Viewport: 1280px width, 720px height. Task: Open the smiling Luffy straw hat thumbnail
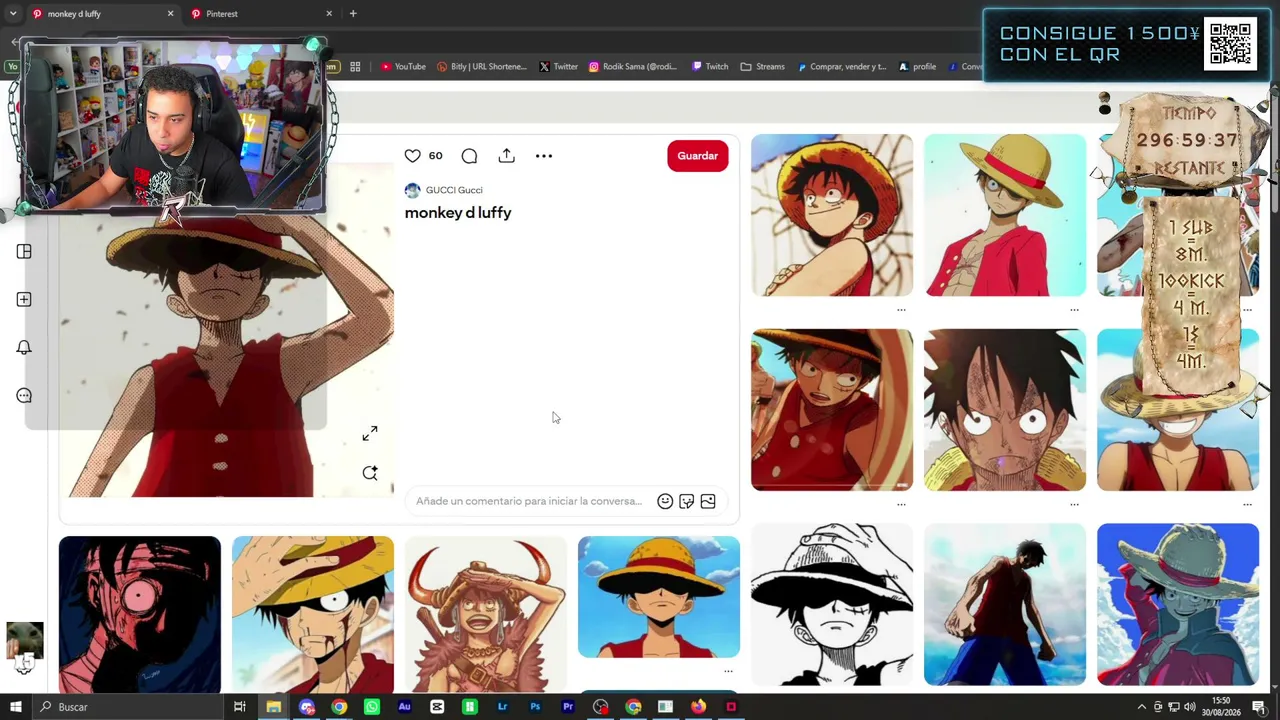tap(1178, 410)
